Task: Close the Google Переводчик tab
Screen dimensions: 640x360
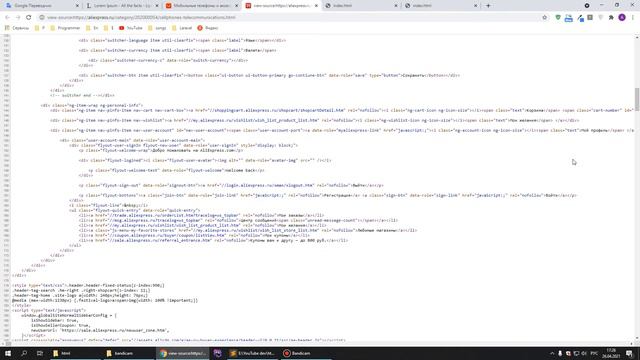Action: click(78, 6)
